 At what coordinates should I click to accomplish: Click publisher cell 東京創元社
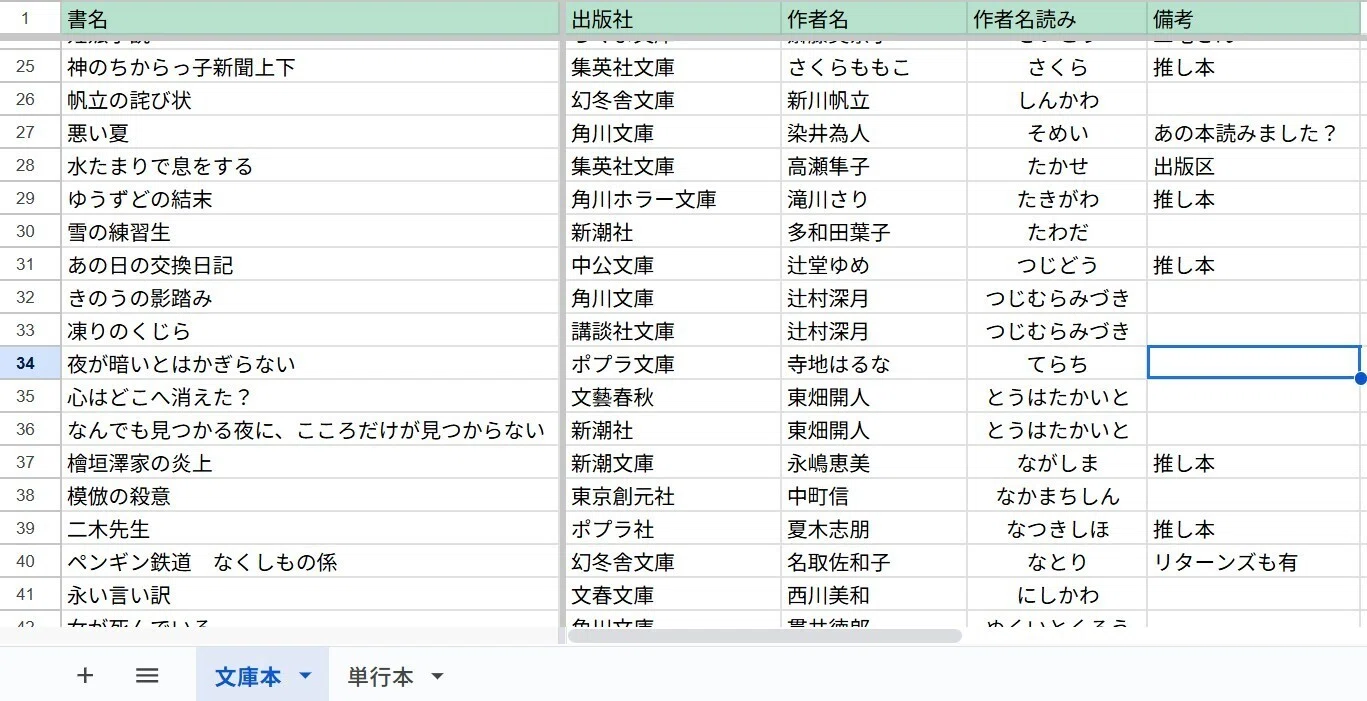(673, 496)
